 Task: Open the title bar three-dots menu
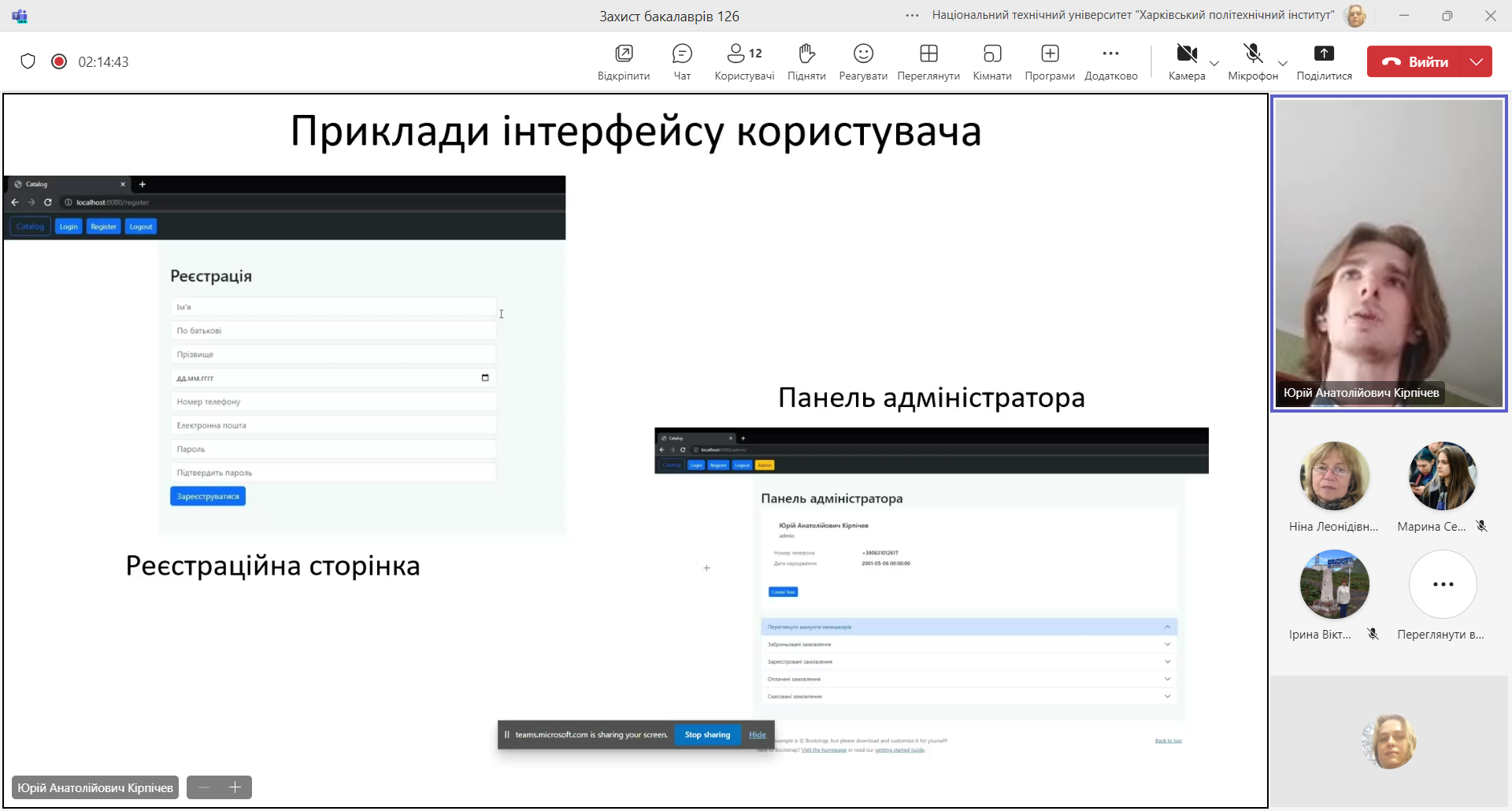pos(912,16)
